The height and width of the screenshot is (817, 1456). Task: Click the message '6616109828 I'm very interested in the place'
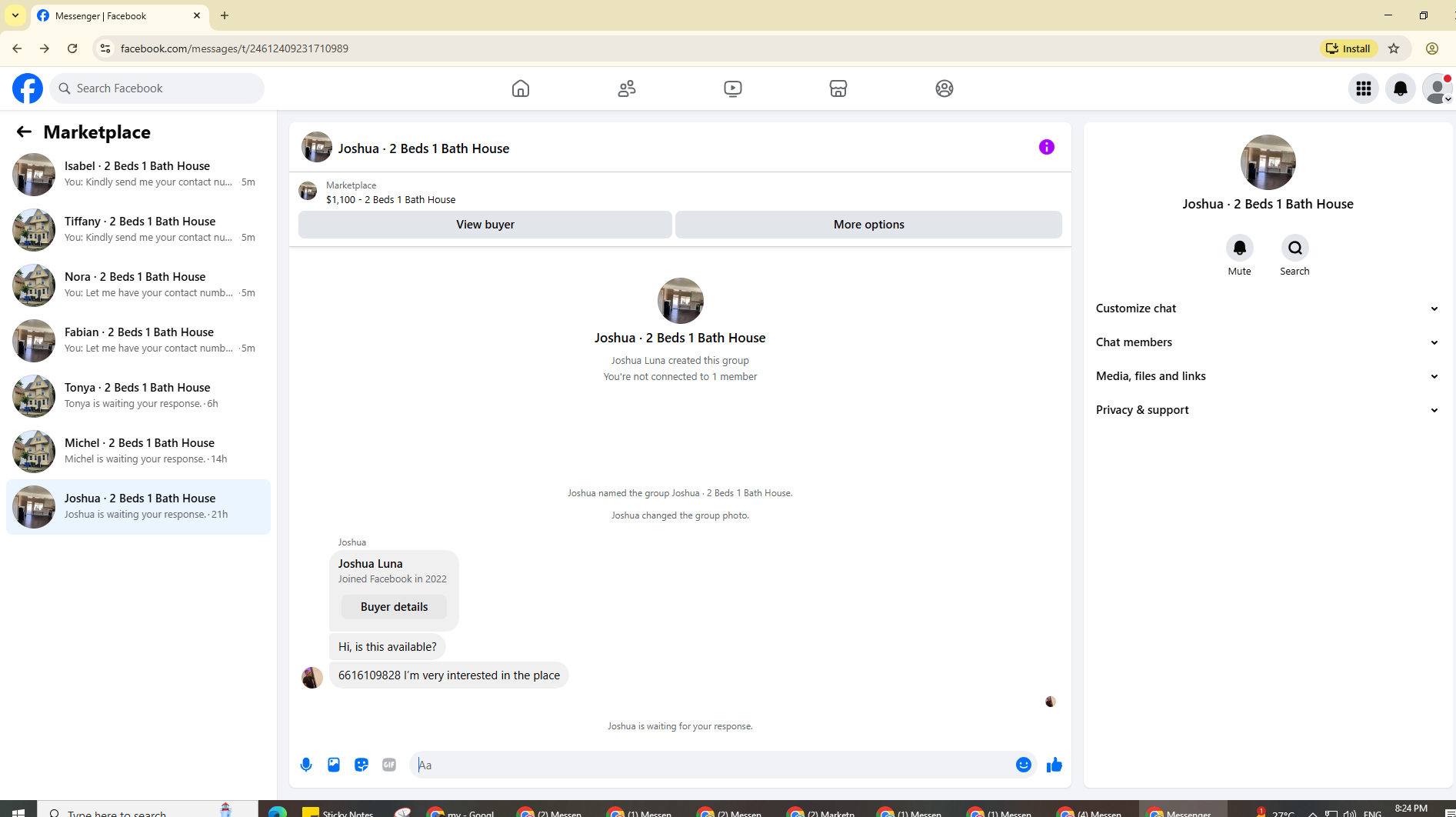pos(449,675)
